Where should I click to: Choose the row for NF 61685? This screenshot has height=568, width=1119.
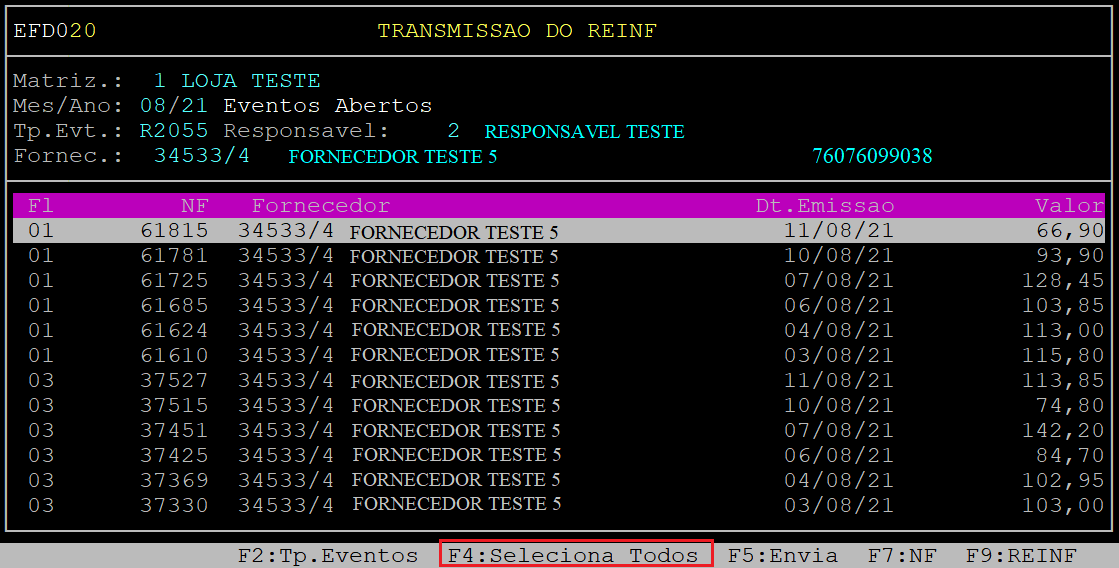(558, 306)
